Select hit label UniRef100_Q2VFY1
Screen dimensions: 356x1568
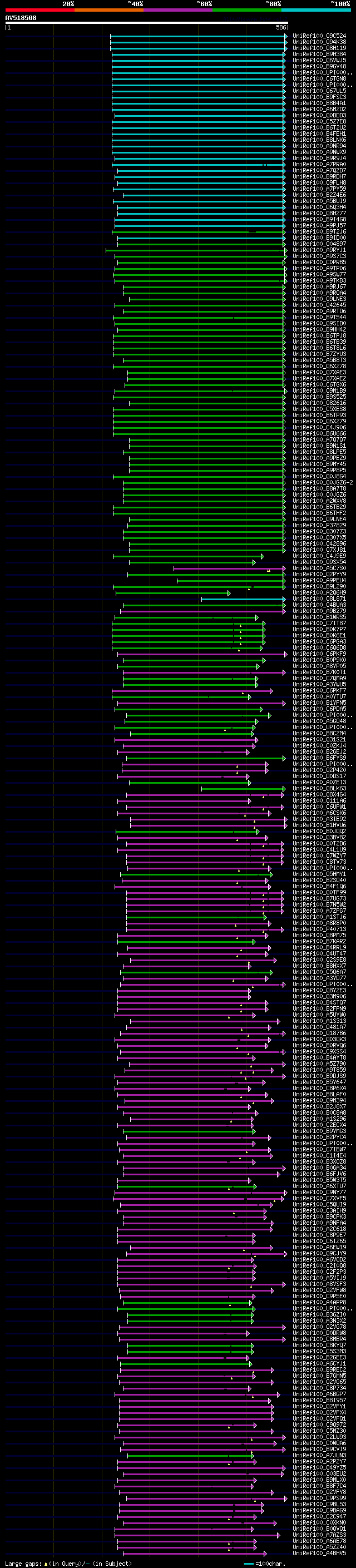coord(319,1406)
